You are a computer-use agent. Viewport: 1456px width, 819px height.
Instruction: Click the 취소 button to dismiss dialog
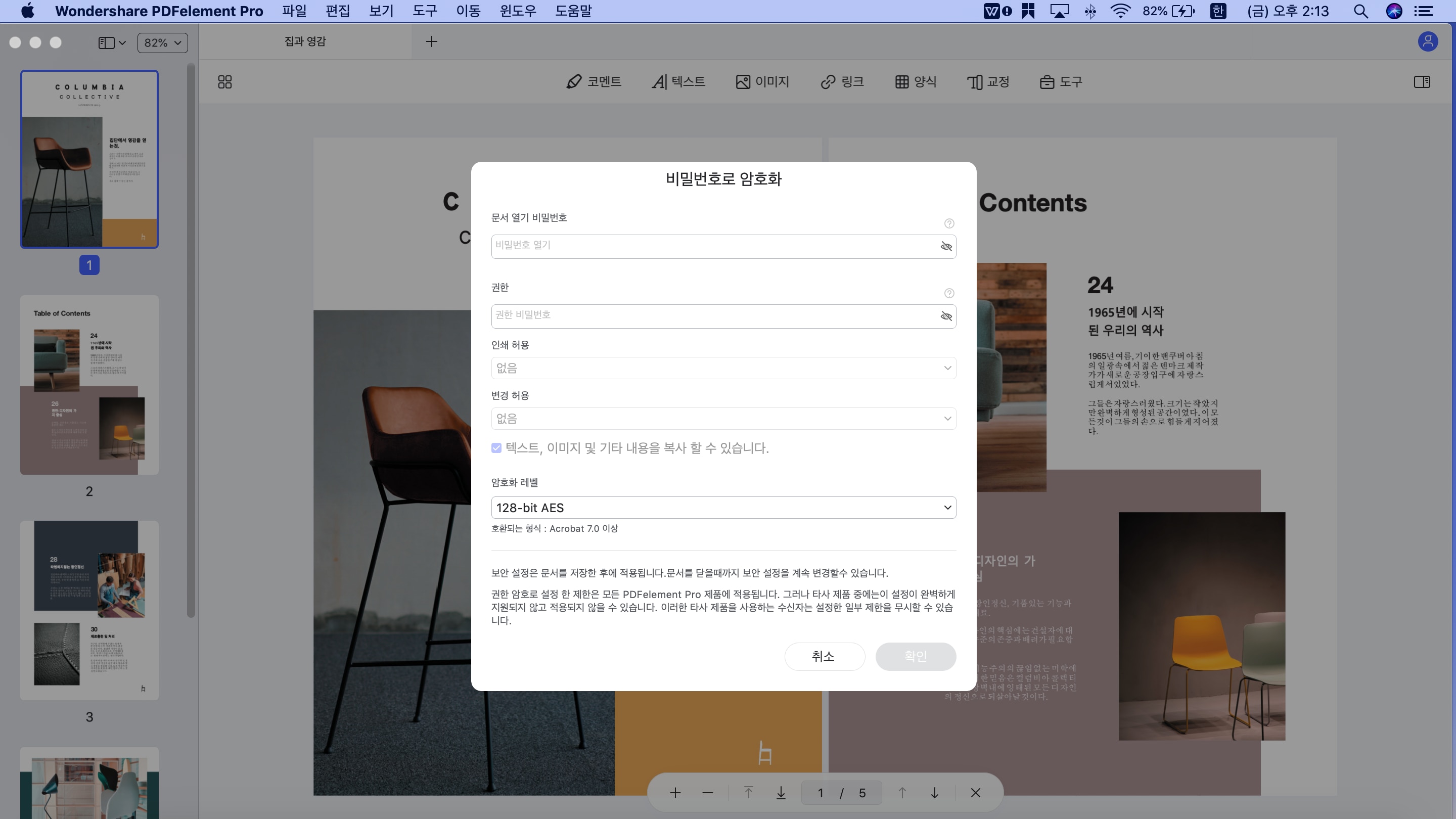(x=825, y=656)
